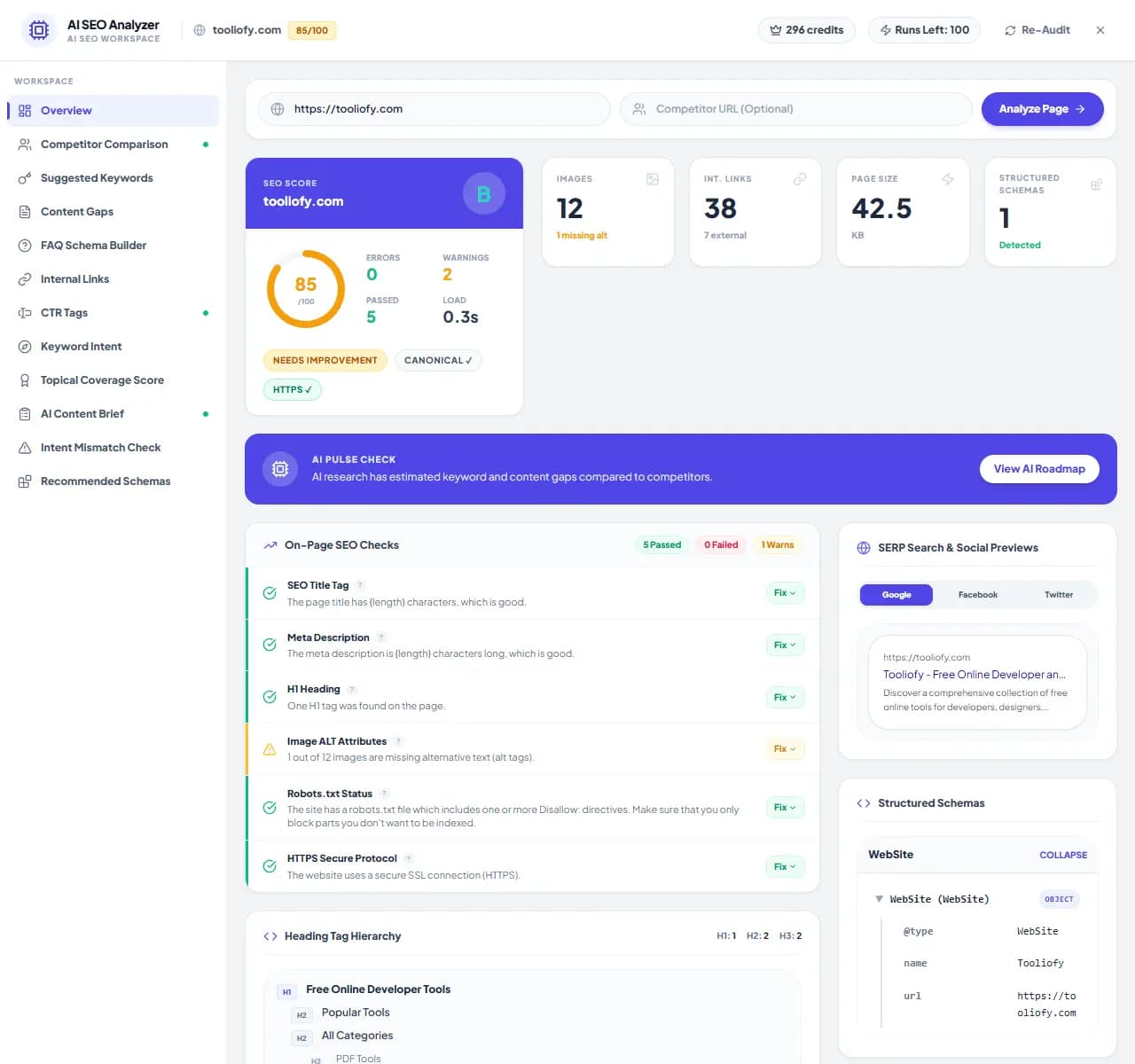Viewport: 1135px width, 1064px height.
Task: Switch preview to the Google tab
Action: point(896,595)
